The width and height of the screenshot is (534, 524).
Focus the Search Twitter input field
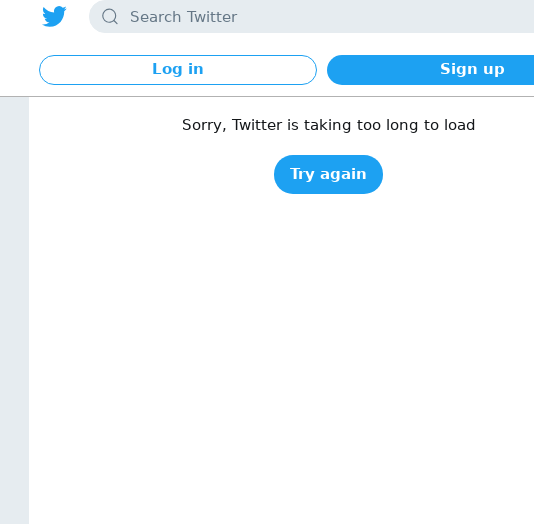pyautogui.click(x=312, y=16)
